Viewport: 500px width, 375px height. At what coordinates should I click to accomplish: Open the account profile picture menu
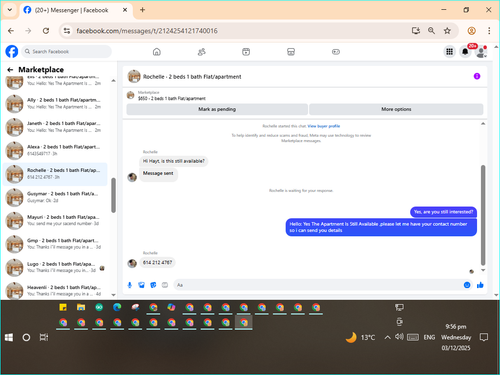(x=481, y=52)
